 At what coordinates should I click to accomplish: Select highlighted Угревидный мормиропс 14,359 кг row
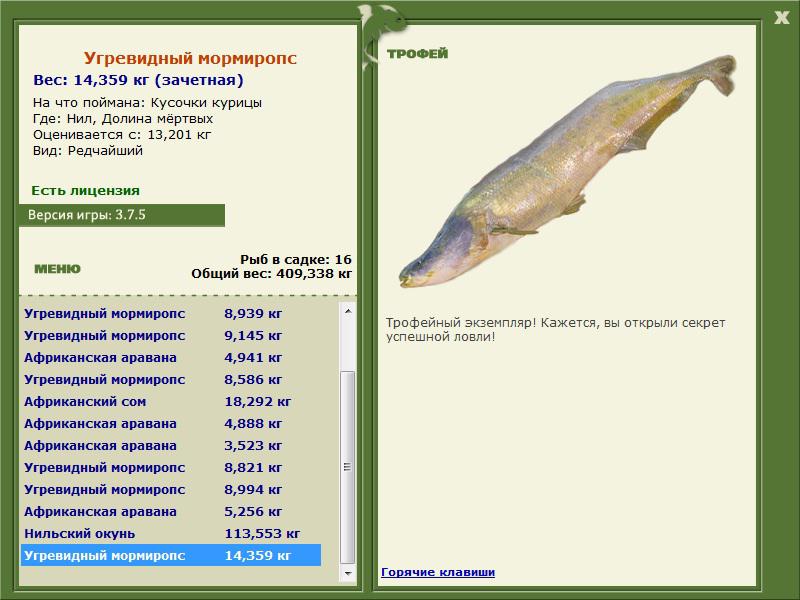(x=171, y=555)
